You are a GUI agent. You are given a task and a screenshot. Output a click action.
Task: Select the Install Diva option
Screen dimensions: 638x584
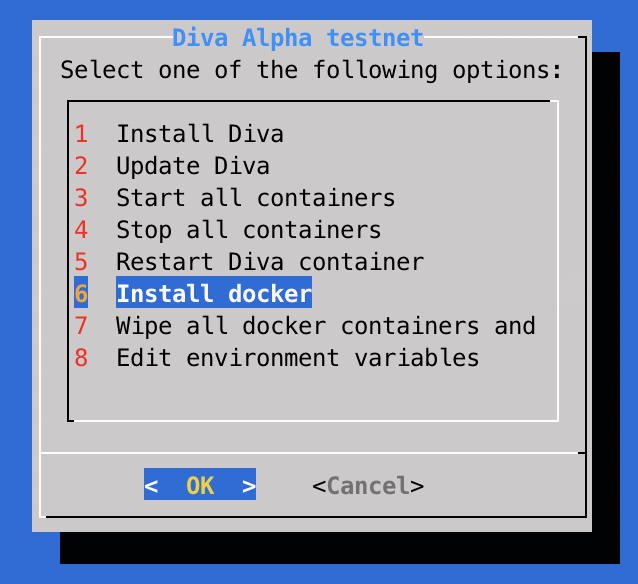[199, 134]
